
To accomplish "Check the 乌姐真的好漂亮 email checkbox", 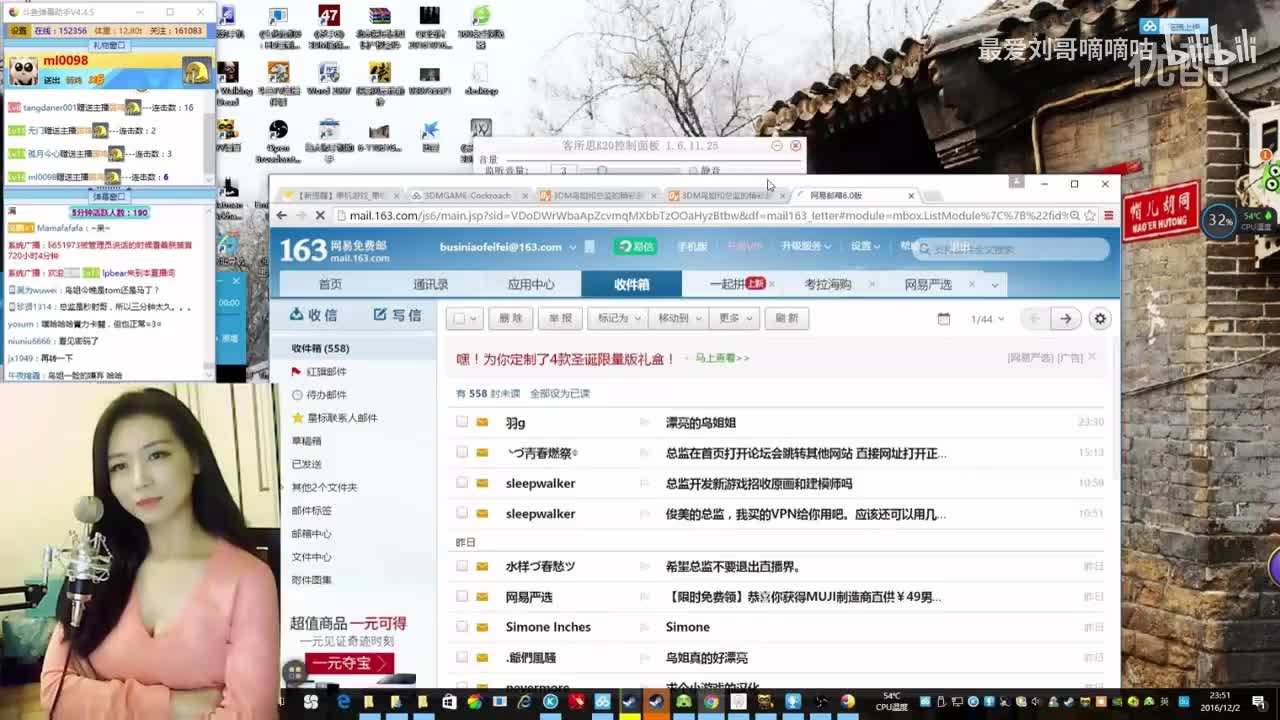I will tap(462, 657).
